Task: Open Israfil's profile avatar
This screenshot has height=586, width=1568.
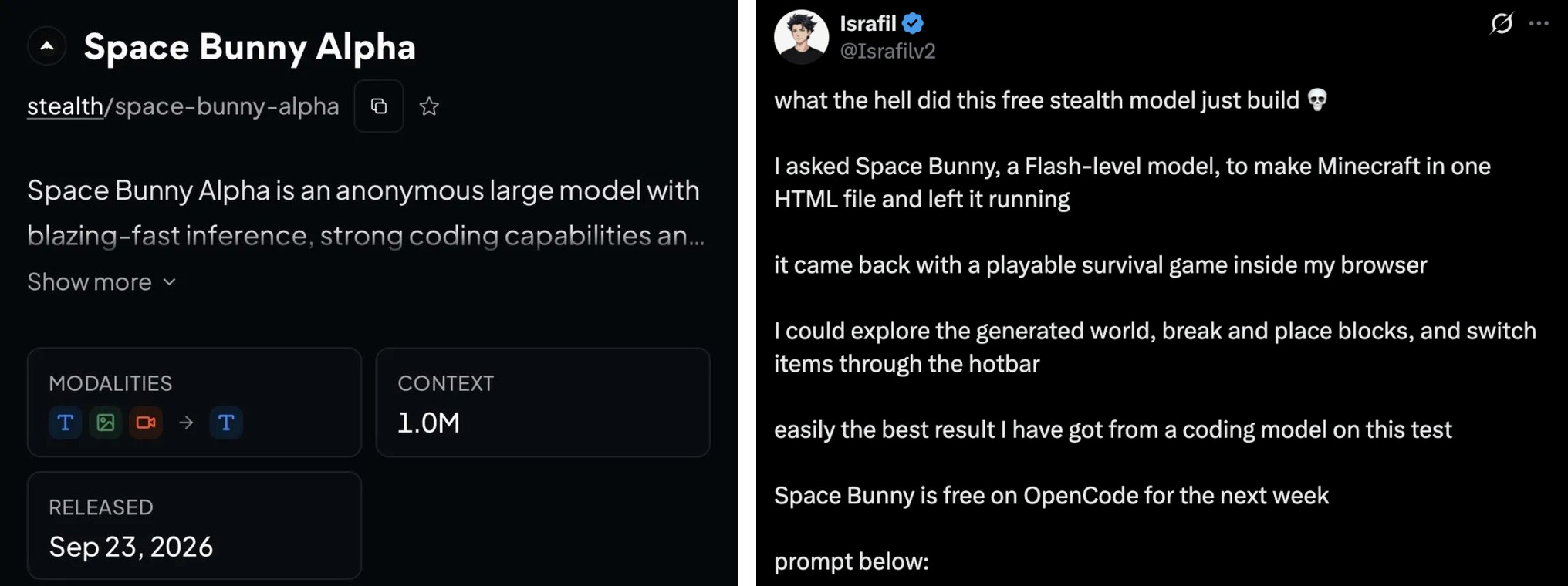Action: (x=801, y=37)
